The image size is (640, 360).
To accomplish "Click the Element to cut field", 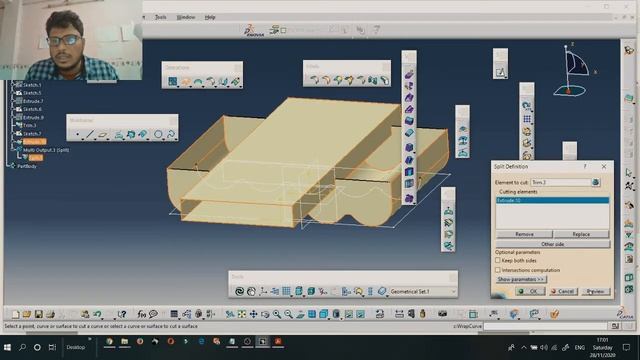I will click(560, 182).
